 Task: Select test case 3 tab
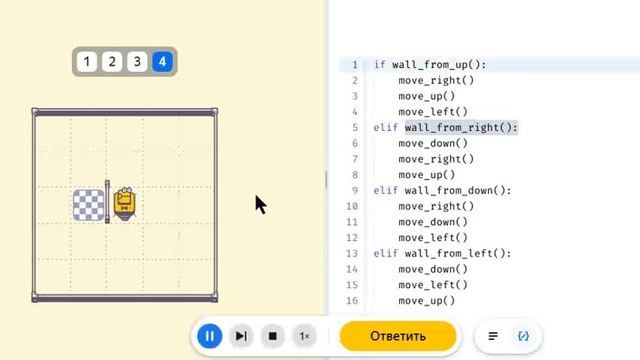pos(137,62)
